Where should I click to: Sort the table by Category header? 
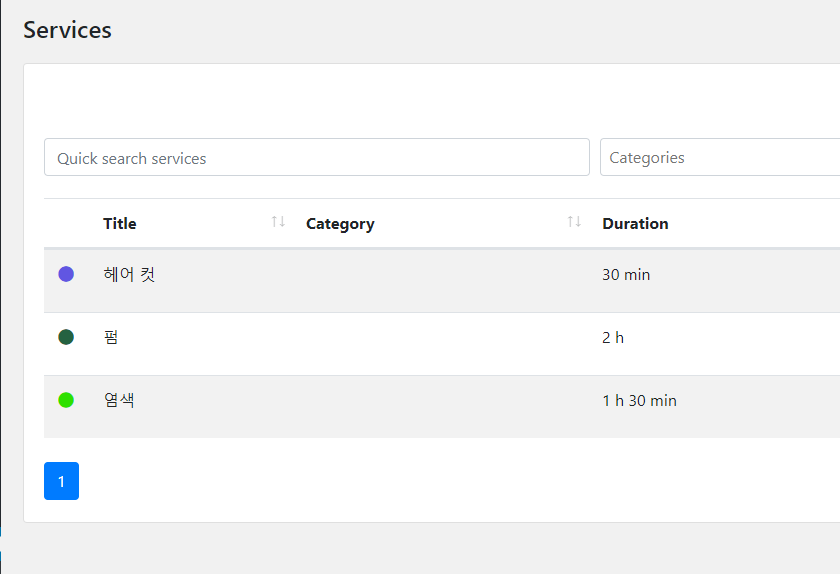tap(340, 224)
